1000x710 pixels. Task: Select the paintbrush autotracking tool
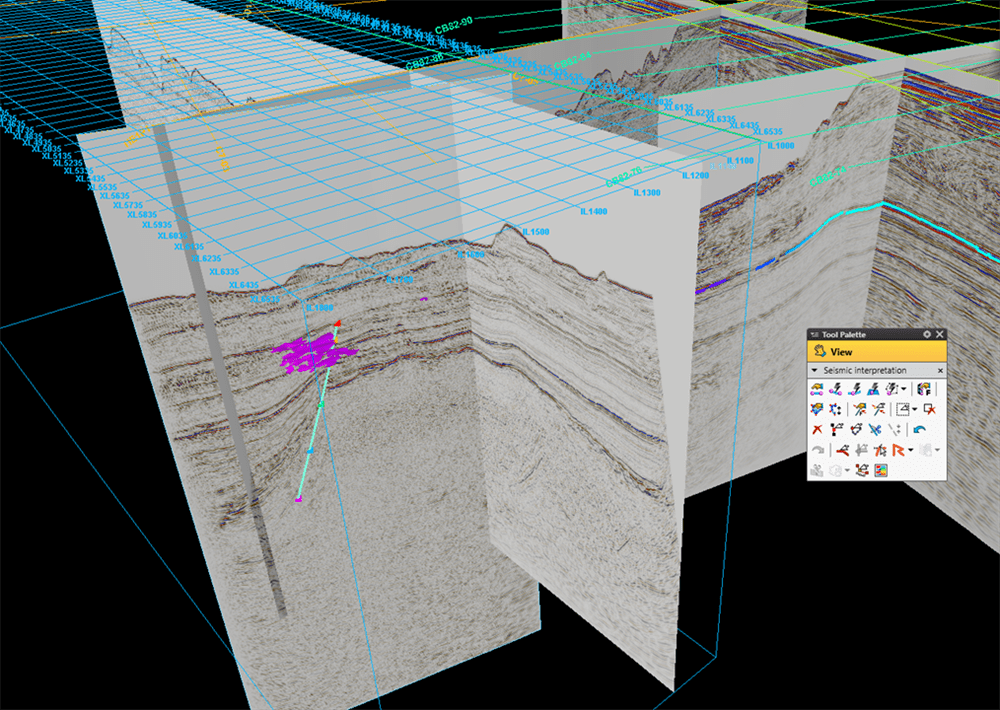(x=891, y=389)
